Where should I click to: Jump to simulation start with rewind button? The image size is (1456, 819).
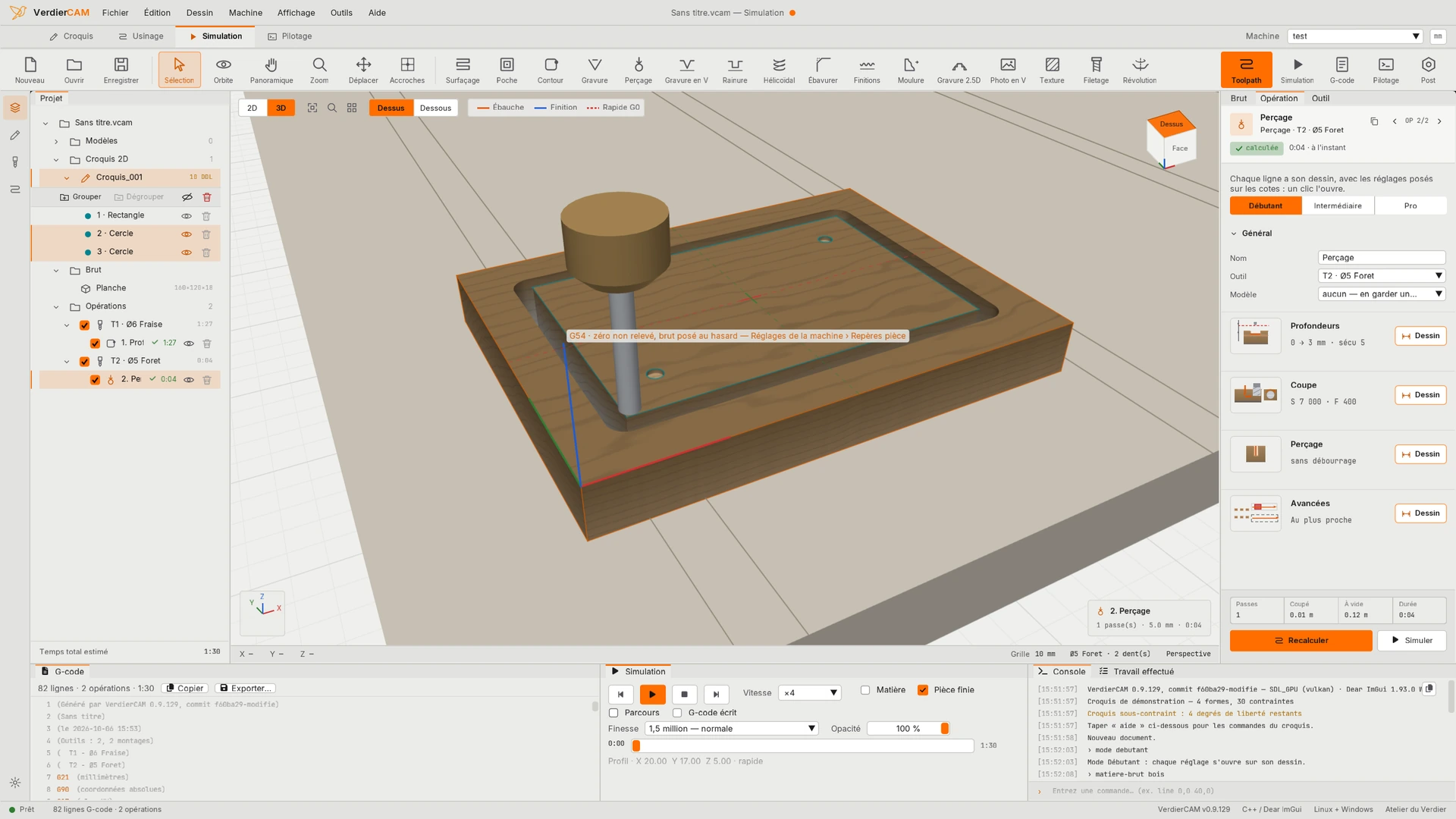[x=620, y=694]
